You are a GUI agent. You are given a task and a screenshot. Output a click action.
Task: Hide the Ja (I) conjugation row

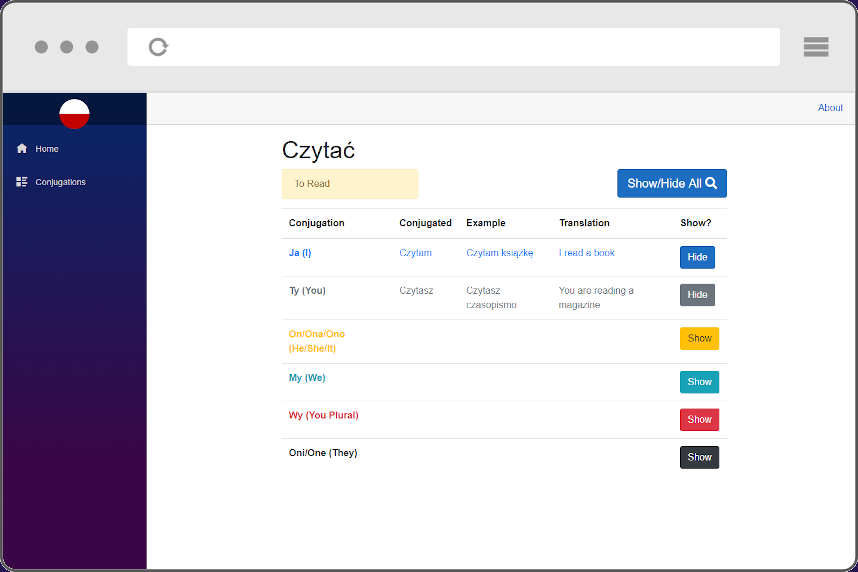[x=697, y=257]
